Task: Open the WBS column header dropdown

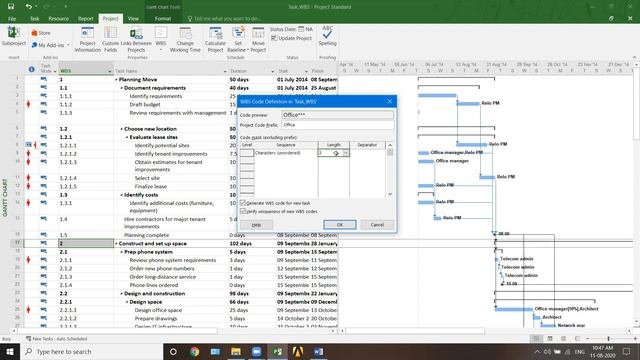Action: 109,71
